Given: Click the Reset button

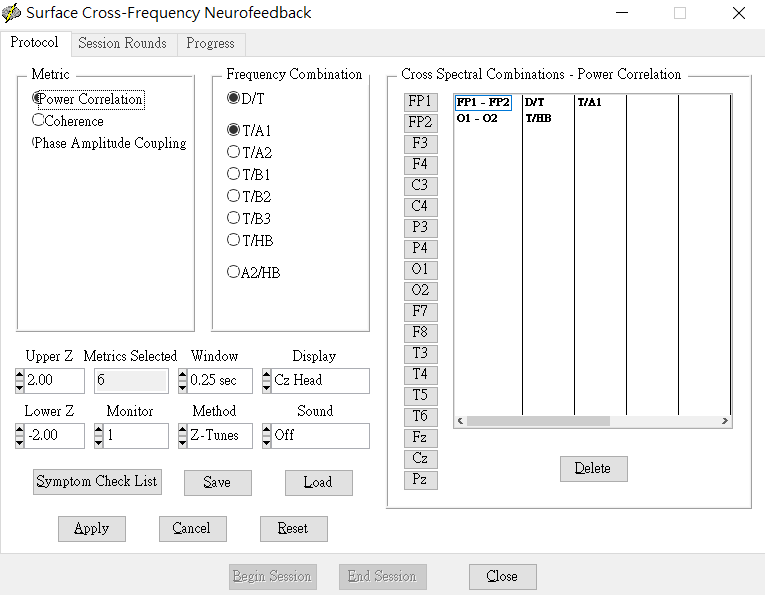Looking at the screenshot, I should 294,529.
